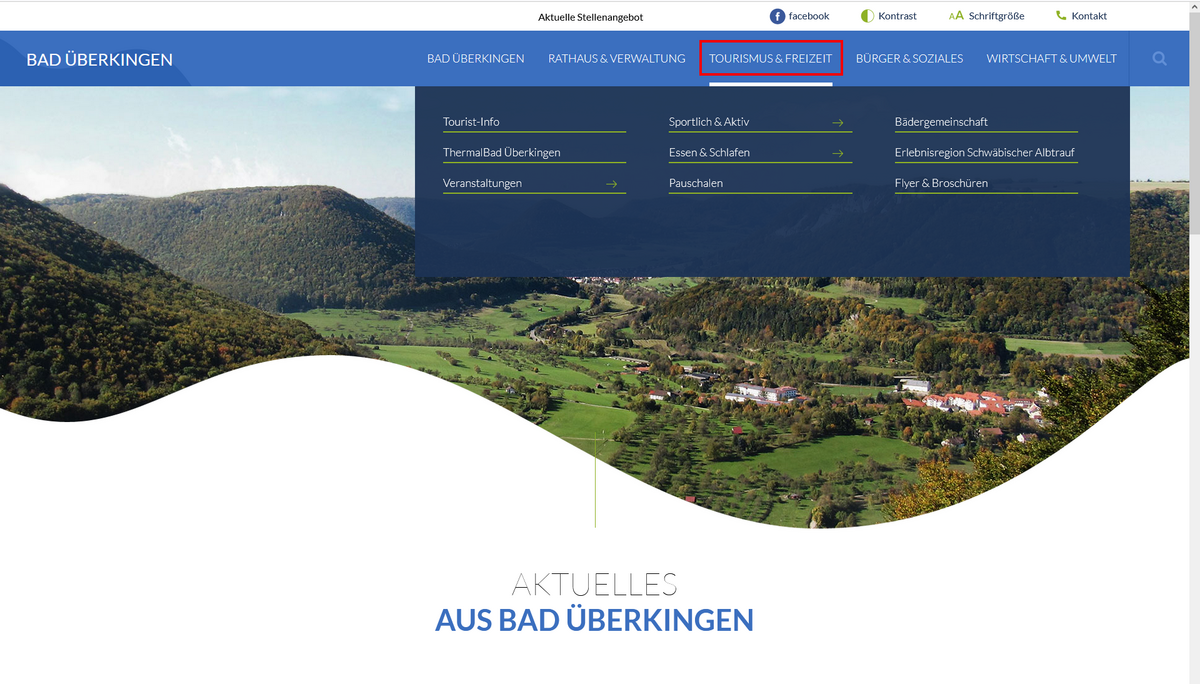Click the green phone Kontakt icon
The width and height of the screenshot is (1200, 684).
coord(1061,16)
